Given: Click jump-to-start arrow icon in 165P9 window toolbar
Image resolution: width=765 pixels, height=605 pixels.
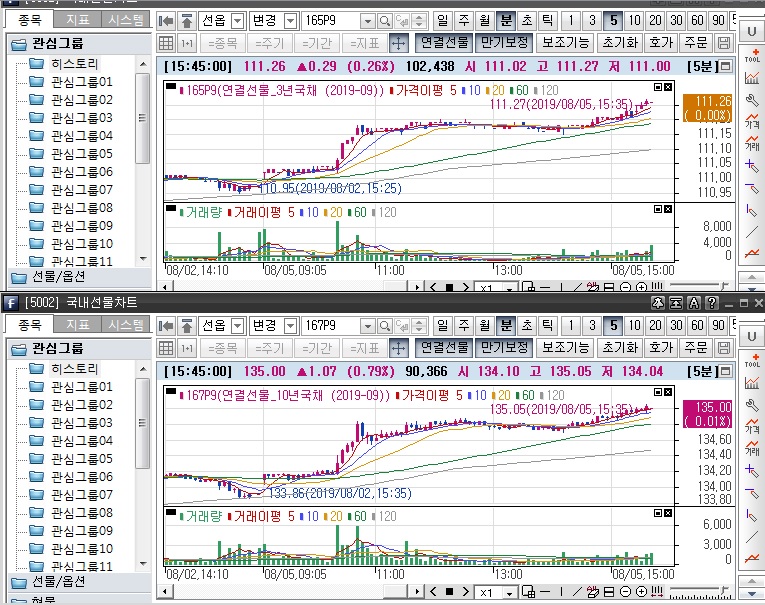Looking at the screenshot, I should (166, 21).
